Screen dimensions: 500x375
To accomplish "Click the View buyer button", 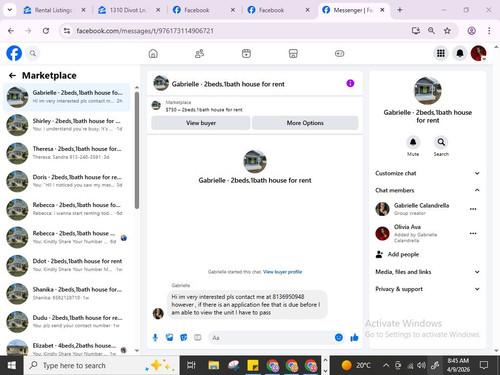I will point(201,123).
